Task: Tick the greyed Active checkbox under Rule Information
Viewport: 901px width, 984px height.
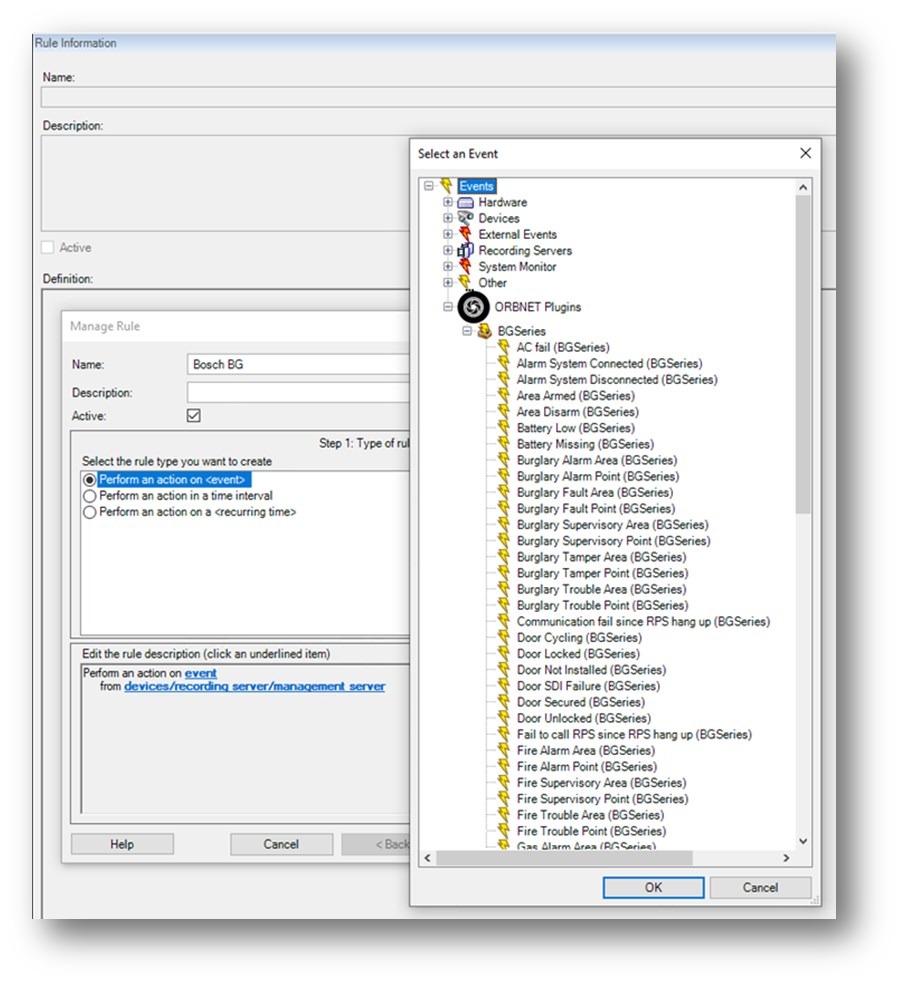Action: pos(47,247)
